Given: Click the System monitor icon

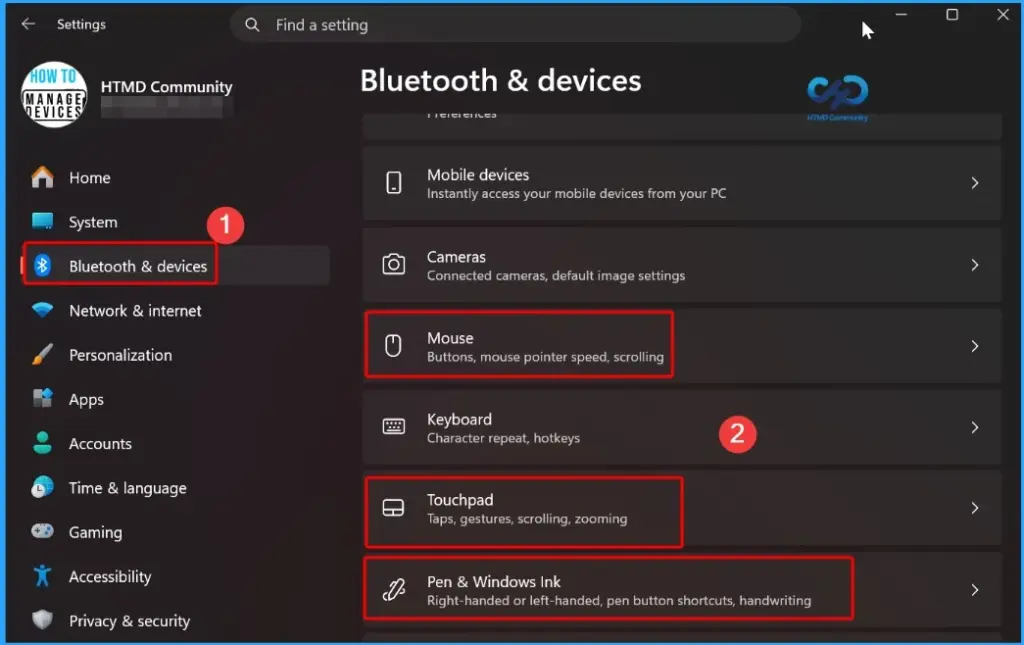Looking at the screenshot, I should coord(42,222).
